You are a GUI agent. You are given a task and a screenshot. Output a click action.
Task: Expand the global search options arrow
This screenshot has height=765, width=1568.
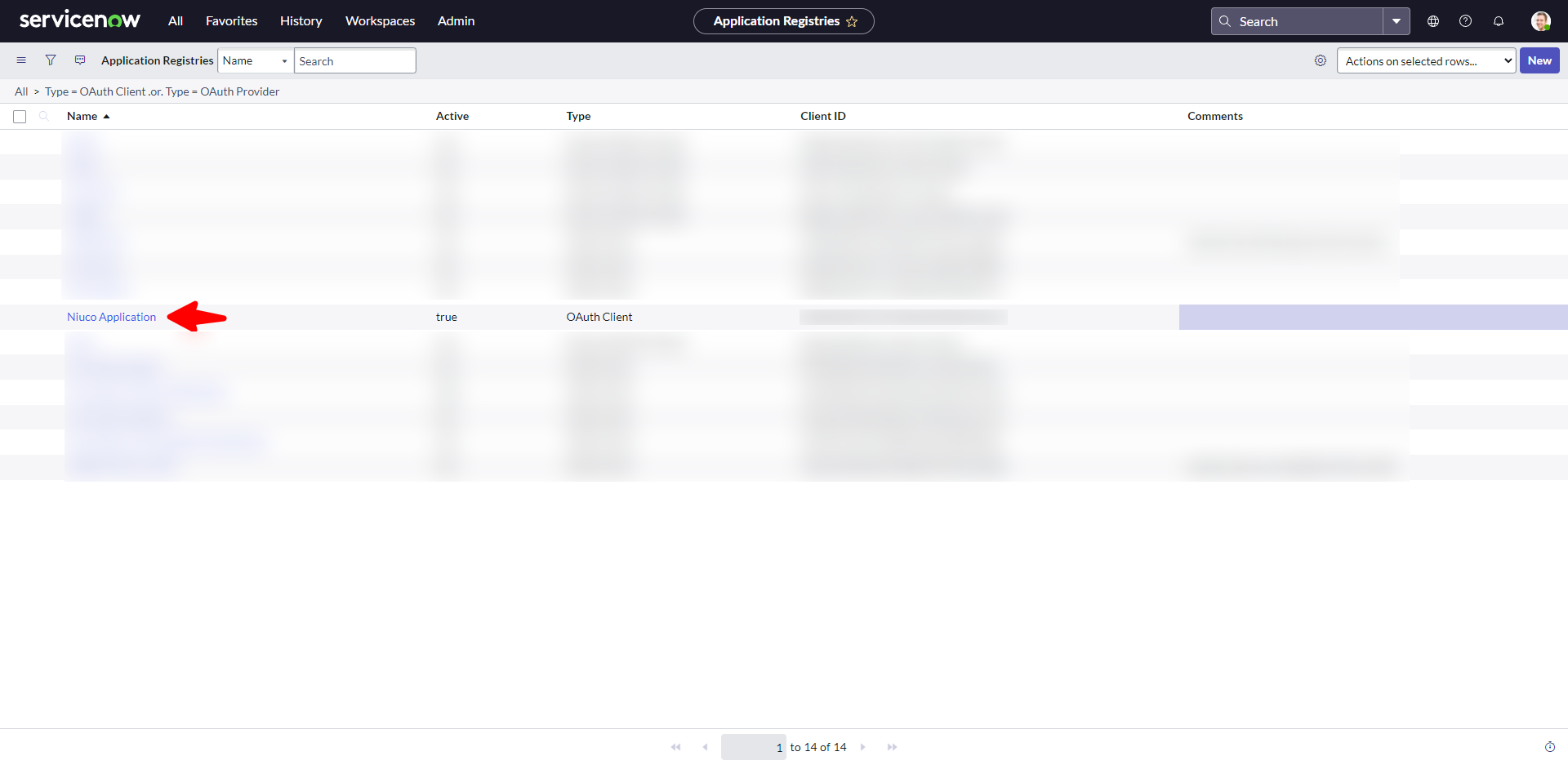click(1396, 21)
